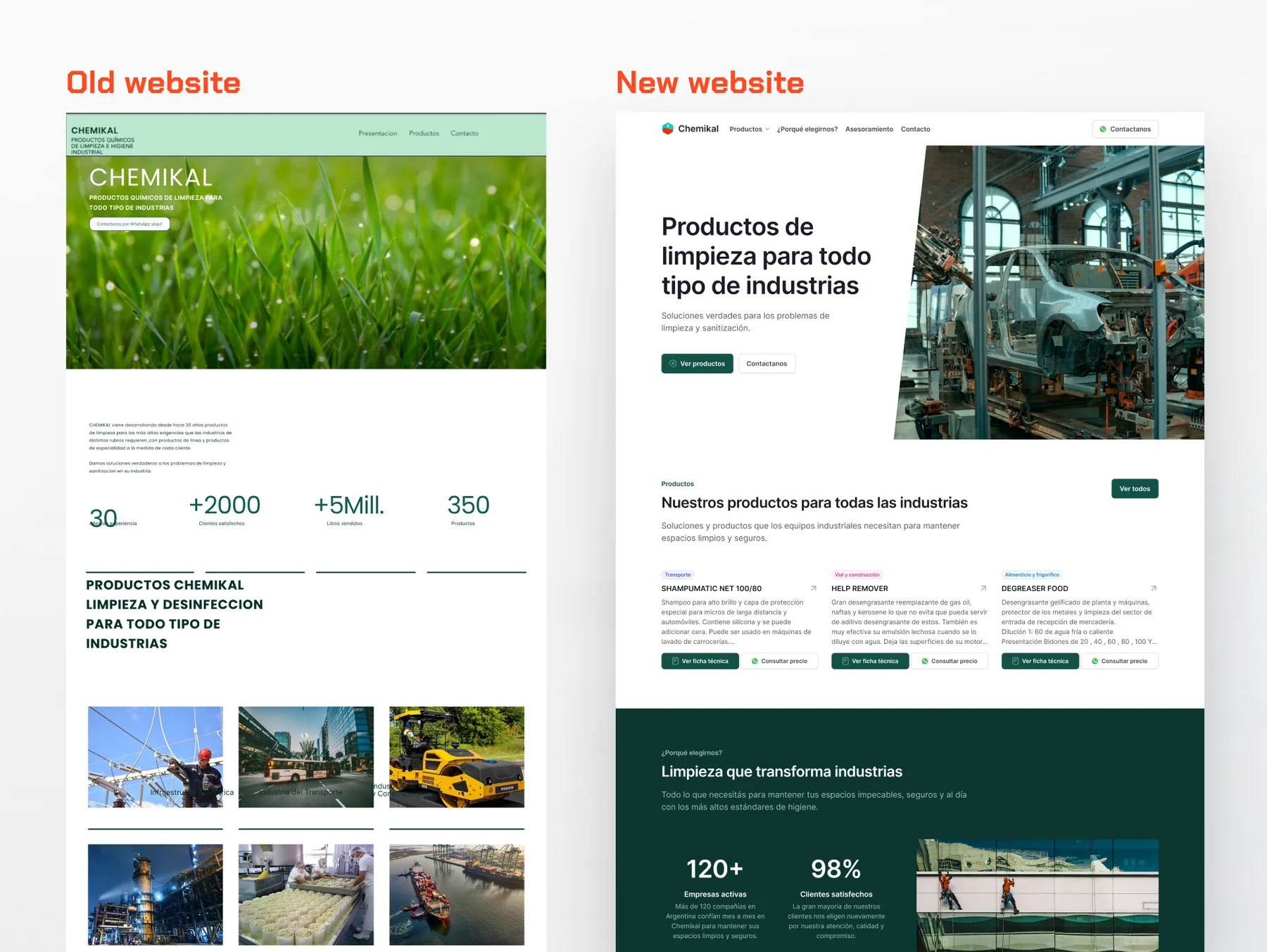Open the cargo ship port thumbnail
The image size is (1267, 952).
point(457,894)
